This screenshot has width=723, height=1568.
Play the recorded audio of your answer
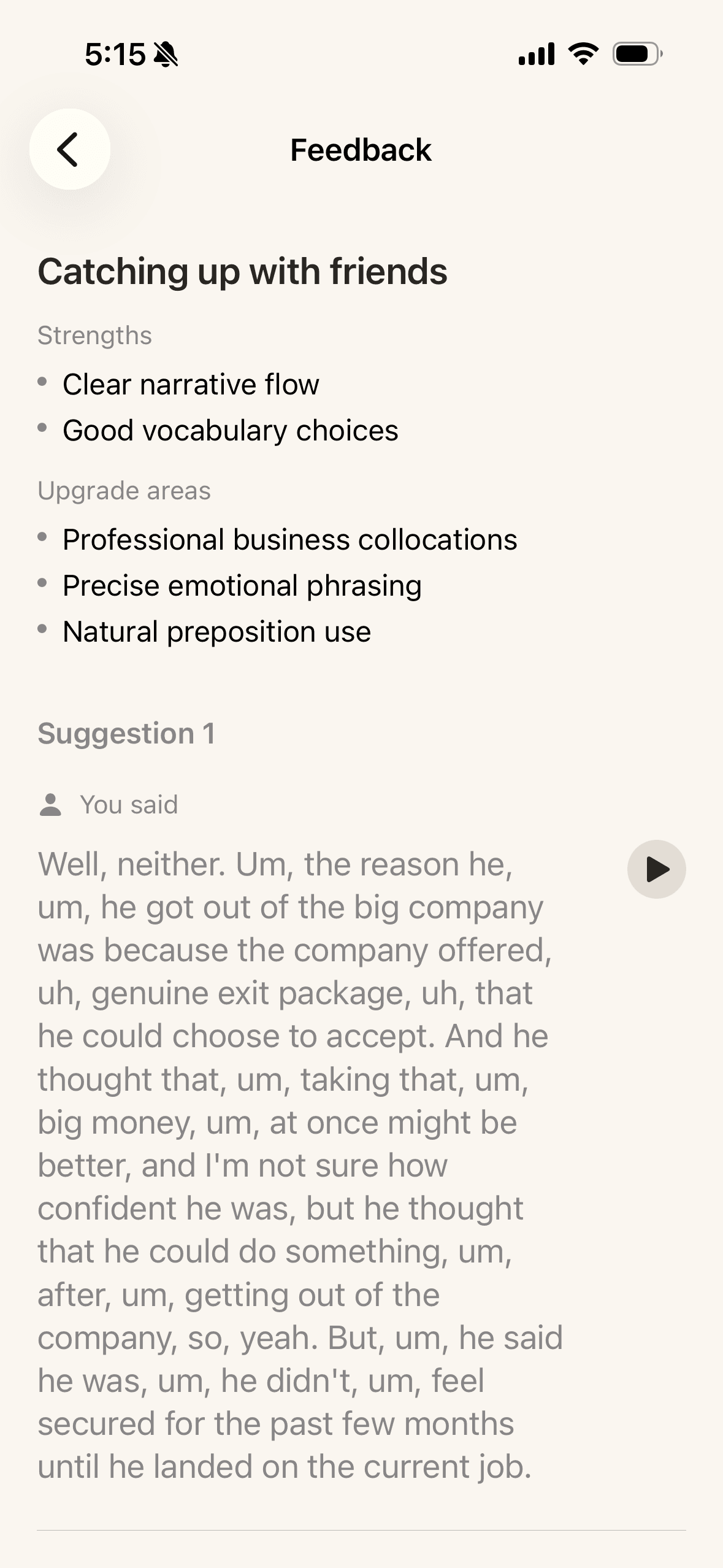click(656, 869)
